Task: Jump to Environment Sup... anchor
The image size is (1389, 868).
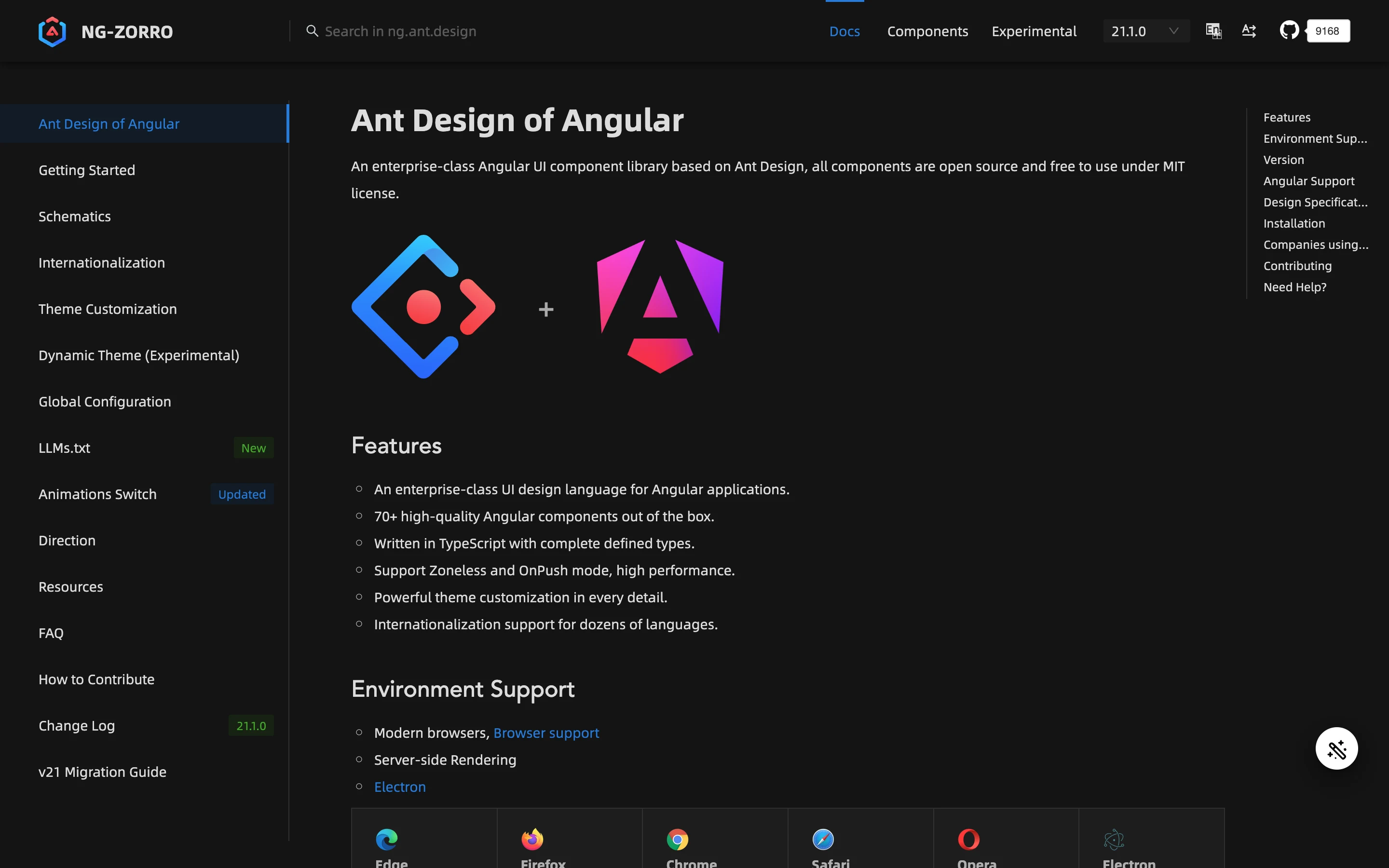Action: pos(1315,138)
